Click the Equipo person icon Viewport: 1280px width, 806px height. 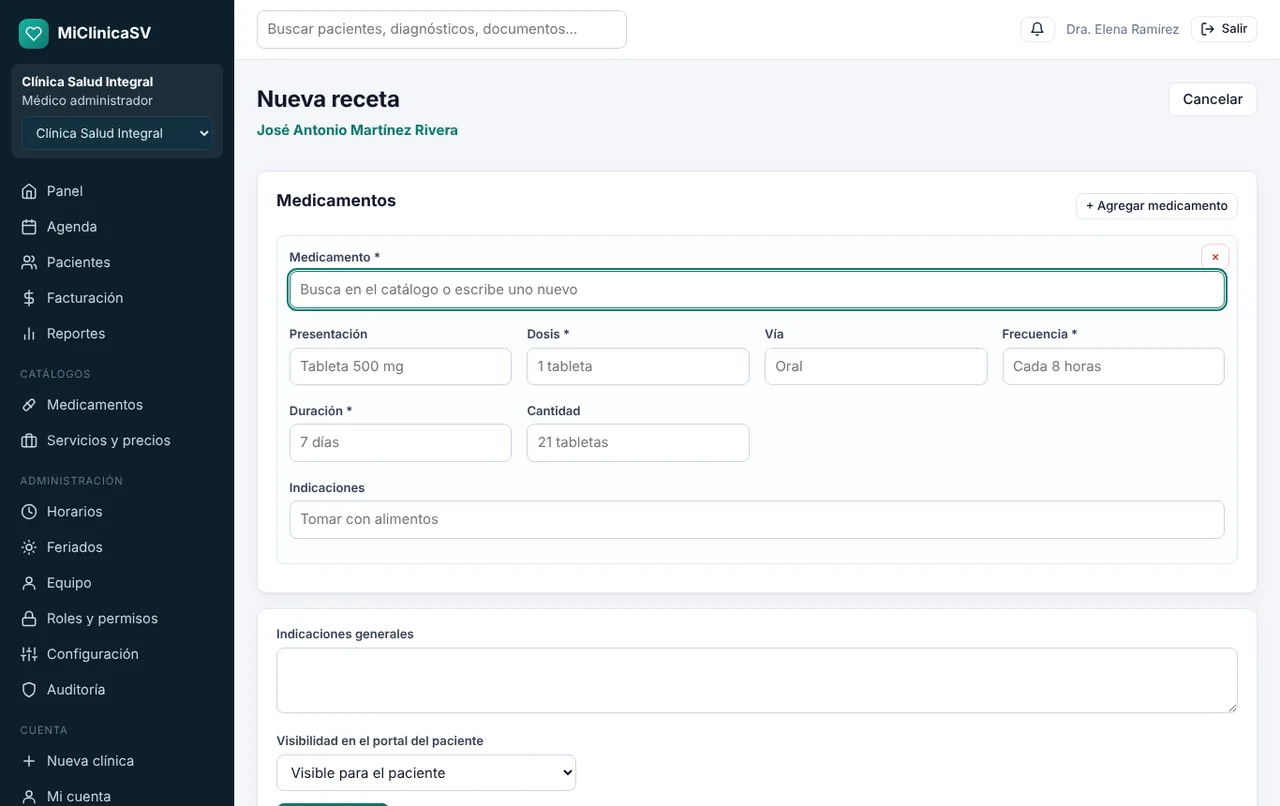click(x=29, y=583)
